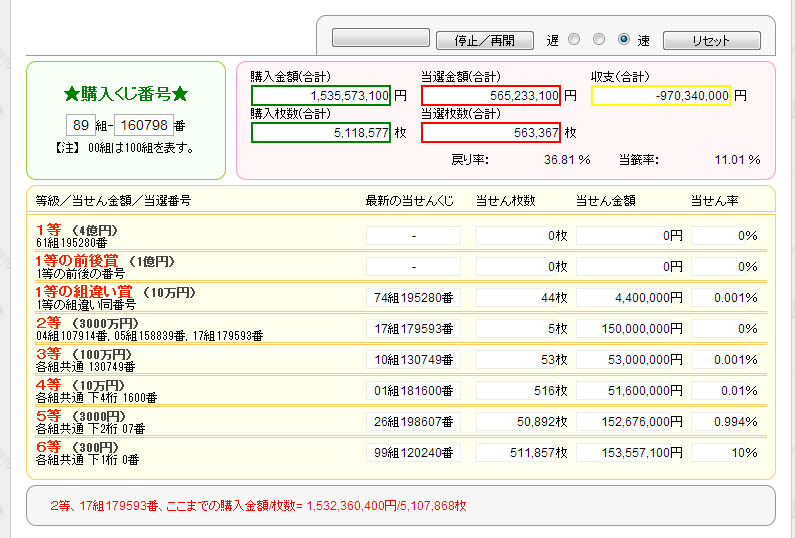Viewport: 795px width, 538px height.
Task: Click the latest winner field 26組198607番
Action: [413, 421]
